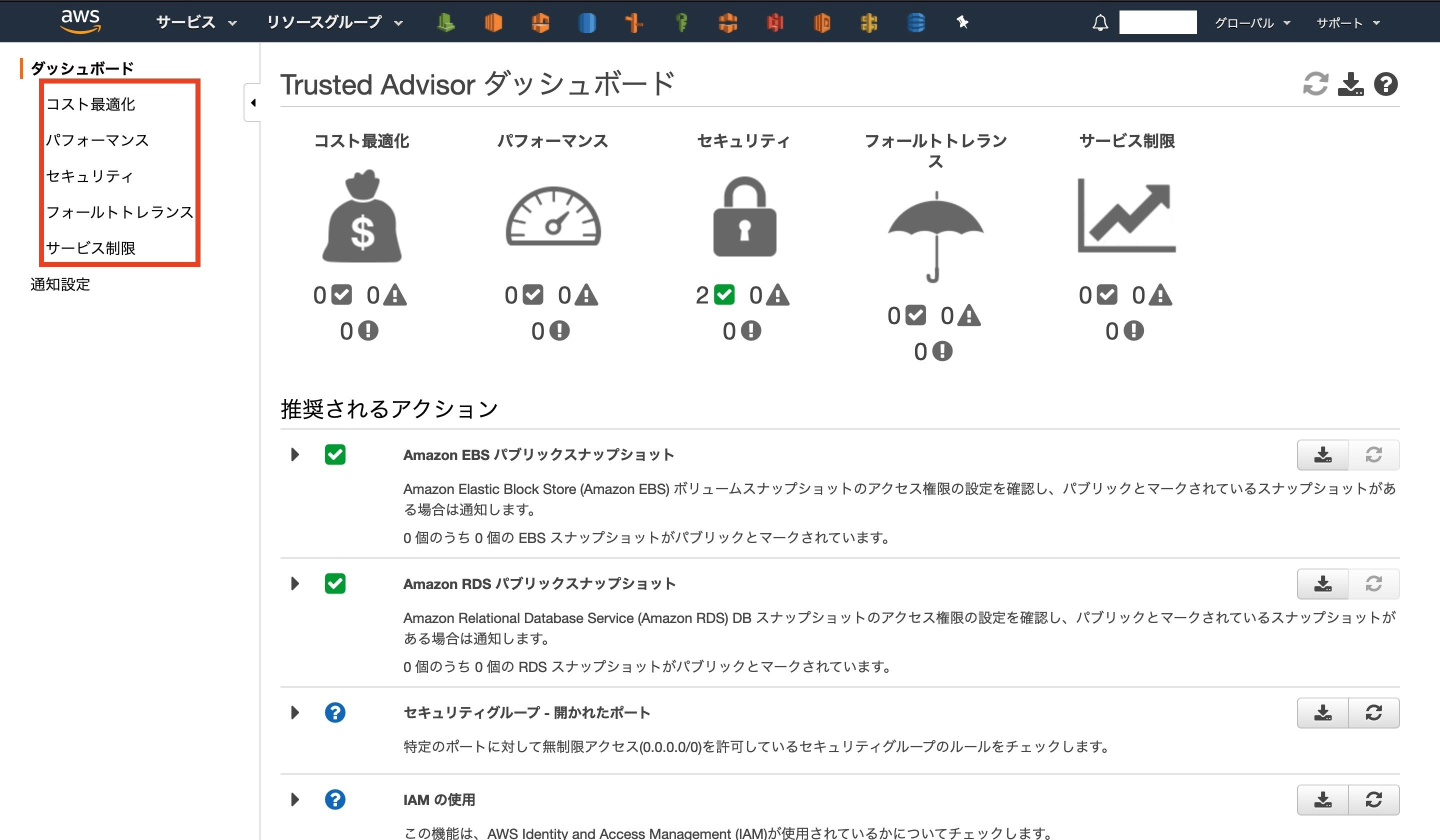The height and width of the screenshot is (840, 1440).
Task: Click green check count under セキュリティ
Action: [715, 295]
